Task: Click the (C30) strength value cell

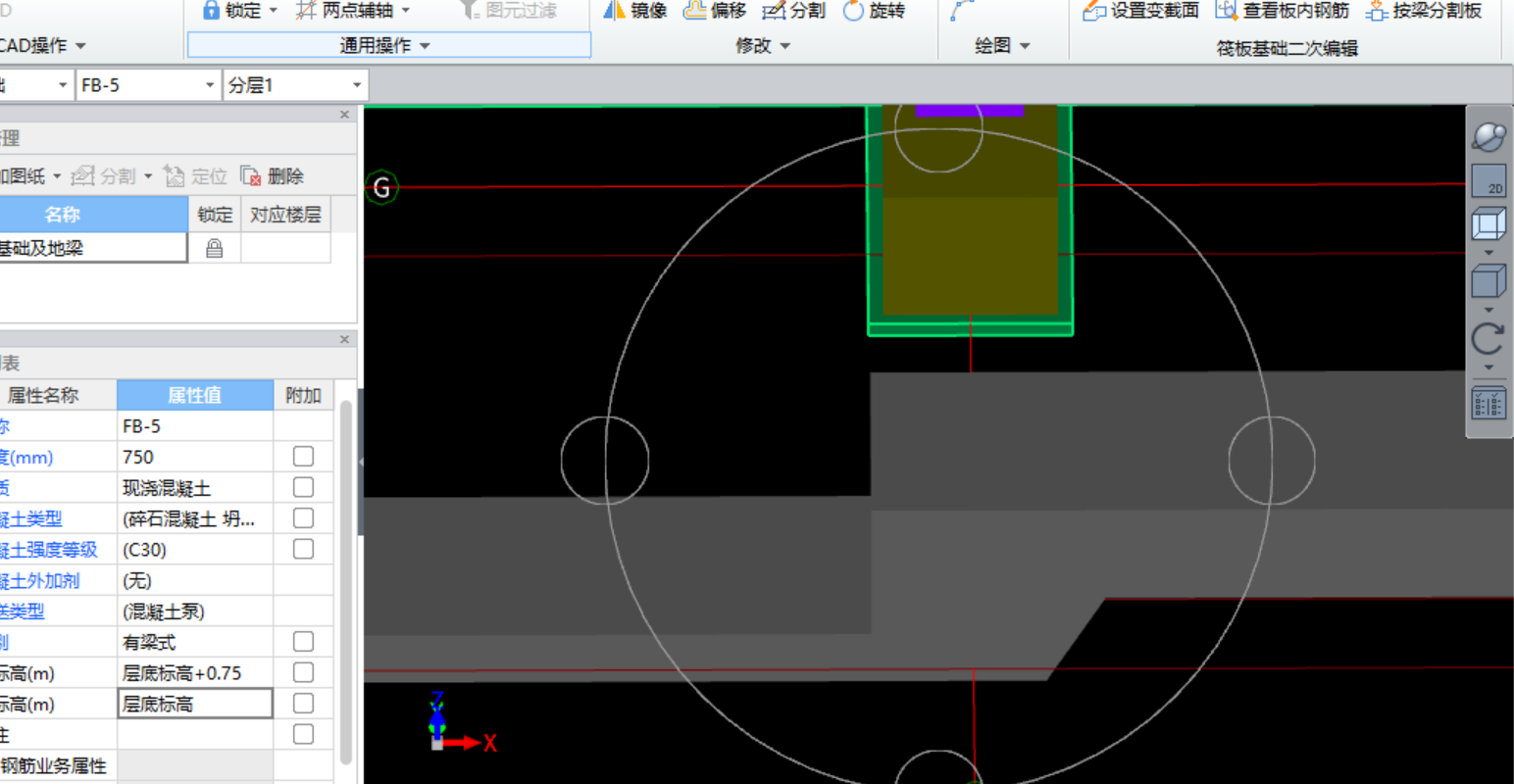Action: pyautogui.click(x=195, y=549)
